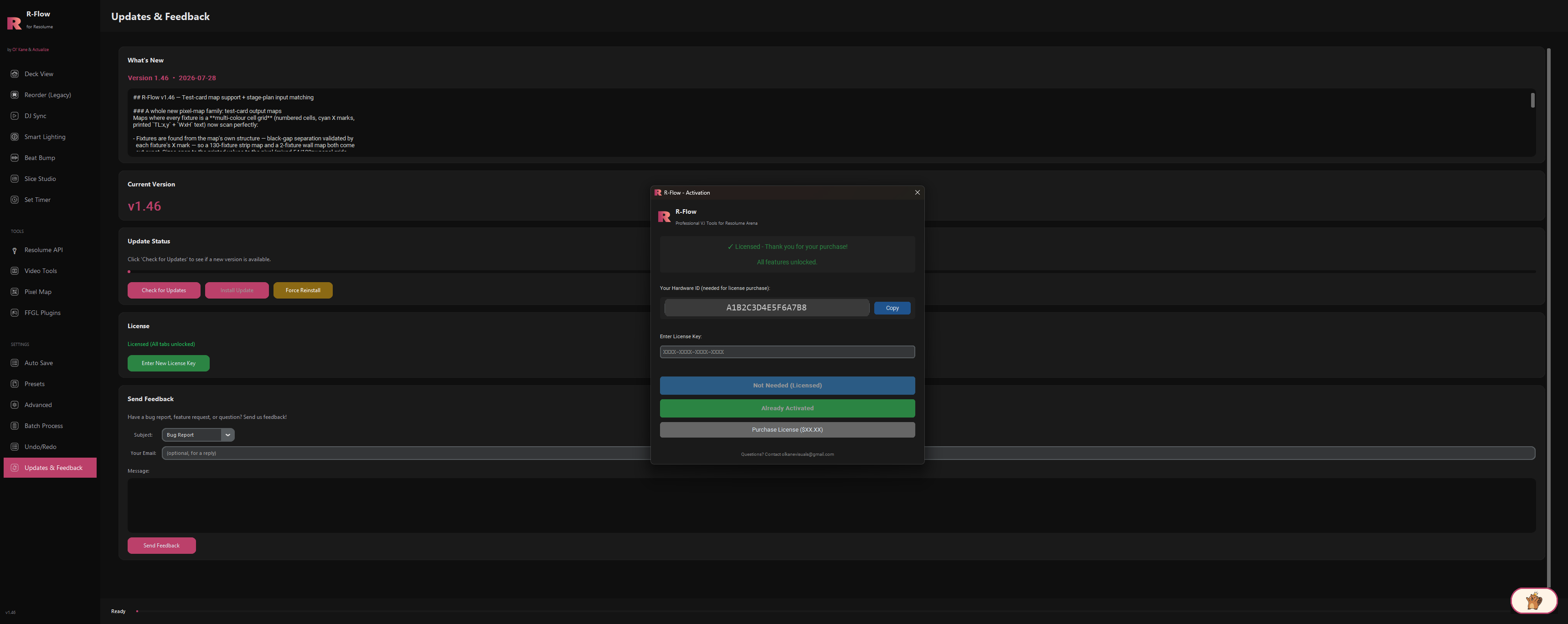
Task: Click 'Version 1.46 · 2026-07-28' heading
Action: (x=172, y=78)
